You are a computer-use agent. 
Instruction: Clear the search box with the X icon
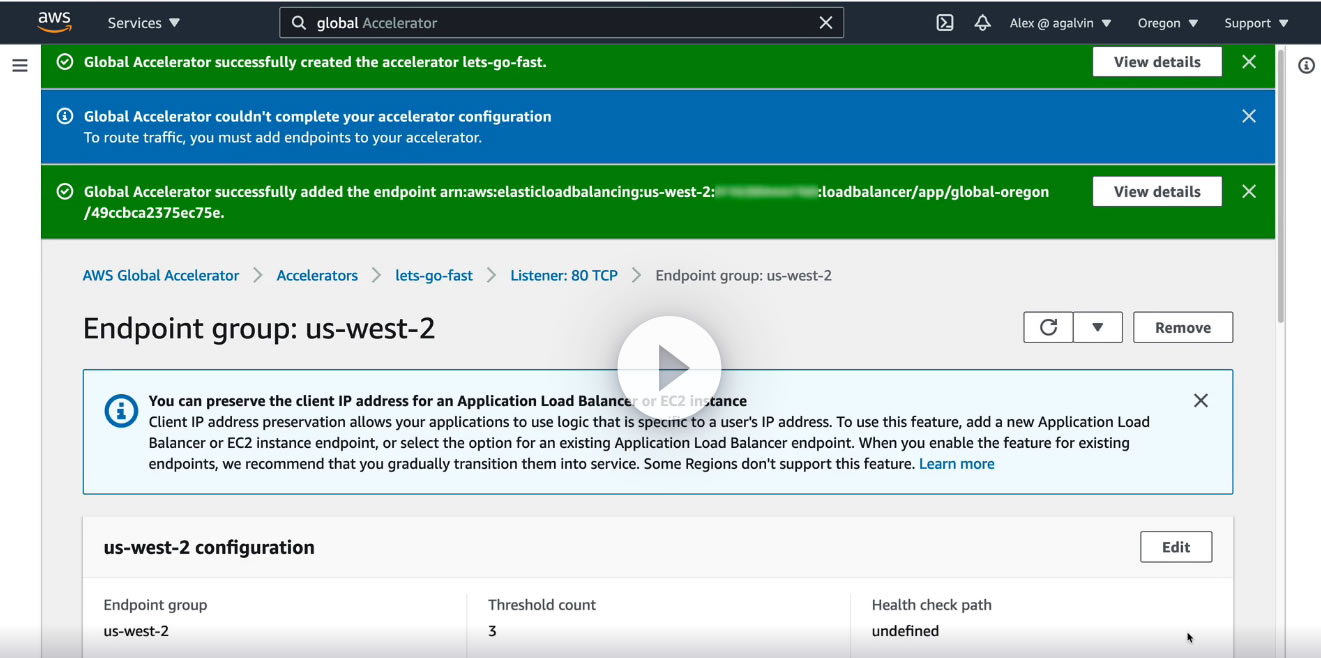point(826,23)
